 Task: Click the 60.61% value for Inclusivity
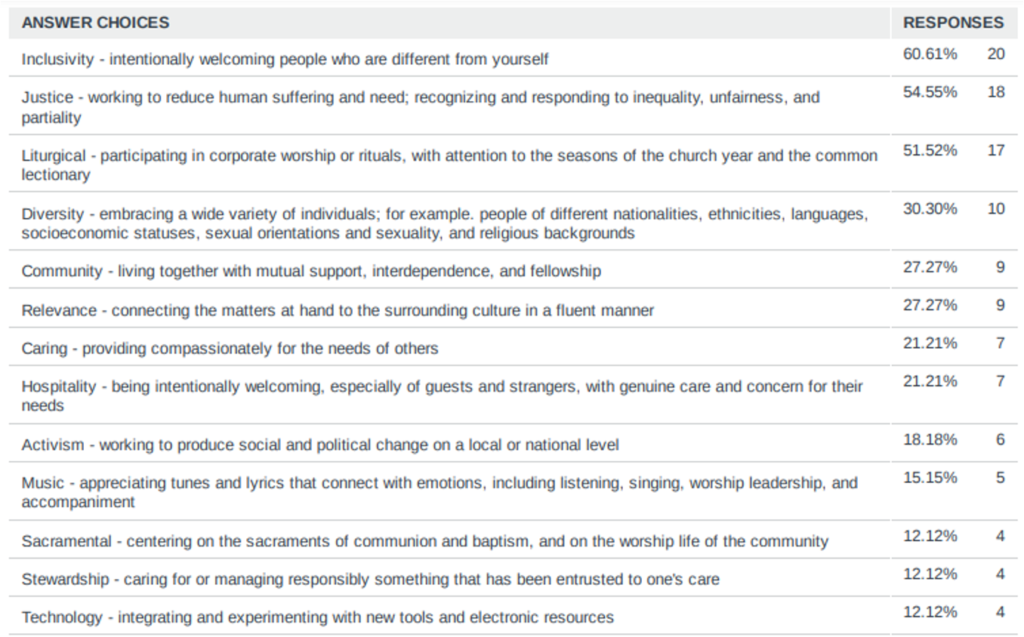[x=930, y=53]
